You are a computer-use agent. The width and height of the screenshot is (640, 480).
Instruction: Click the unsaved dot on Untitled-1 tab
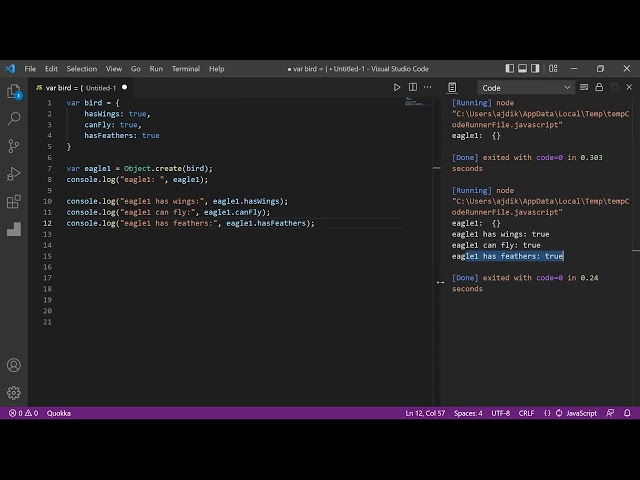[x=124, y=87]
